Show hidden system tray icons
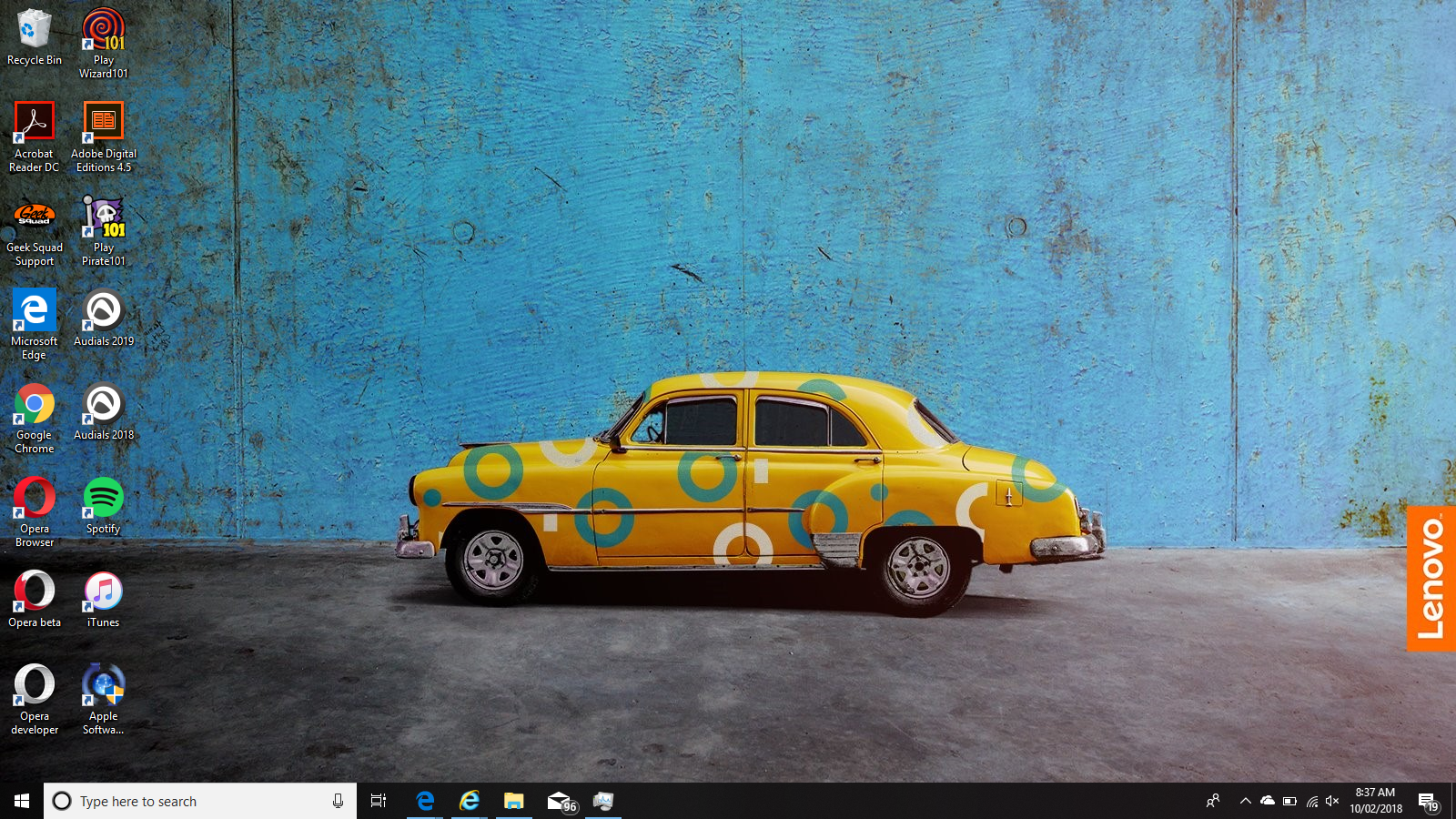Screen dimensions: 1456x819 click(1245, 801)
